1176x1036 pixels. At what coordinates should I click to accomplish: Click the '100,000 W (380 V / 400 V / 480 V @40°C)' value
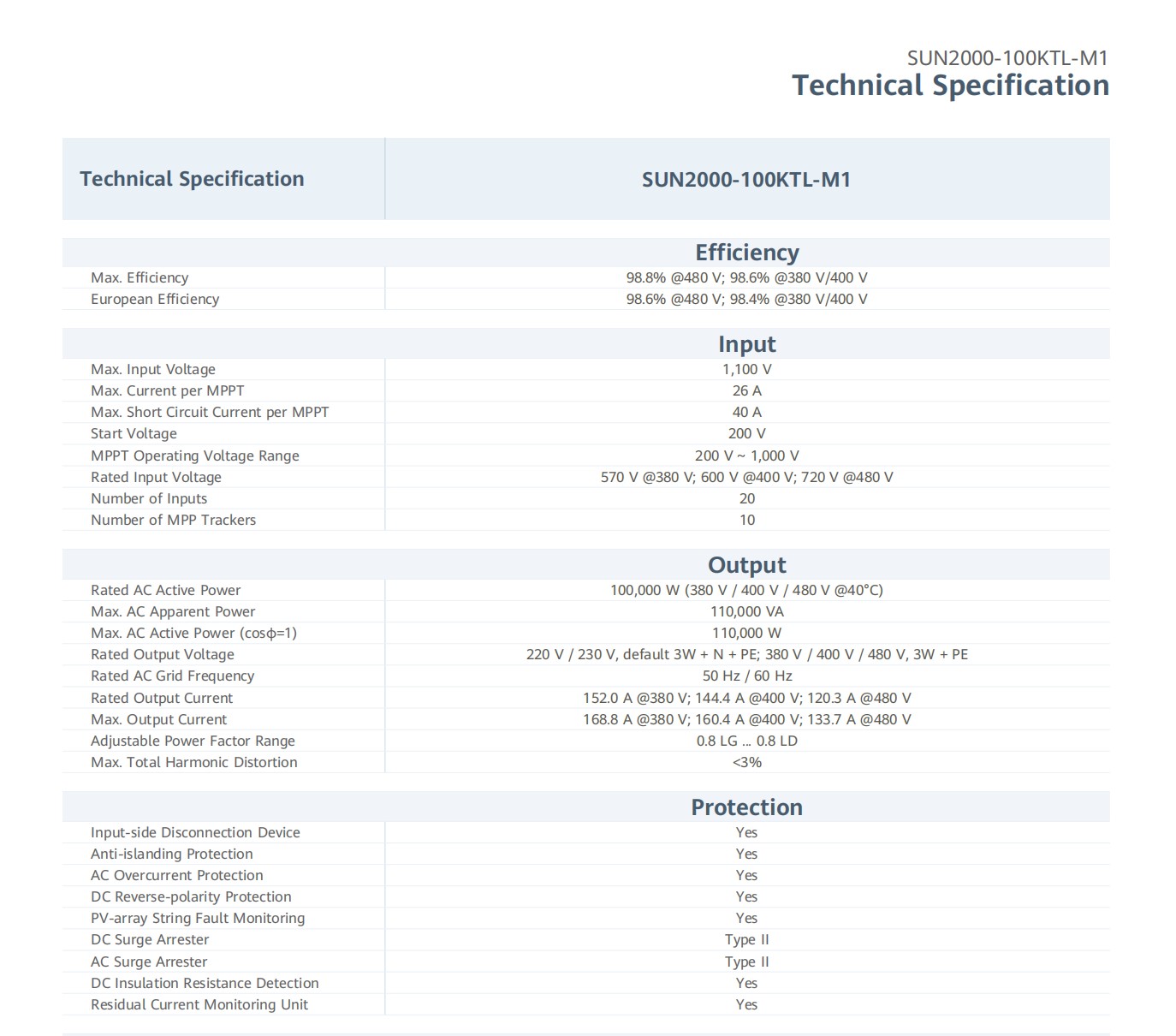pos(746,590)
